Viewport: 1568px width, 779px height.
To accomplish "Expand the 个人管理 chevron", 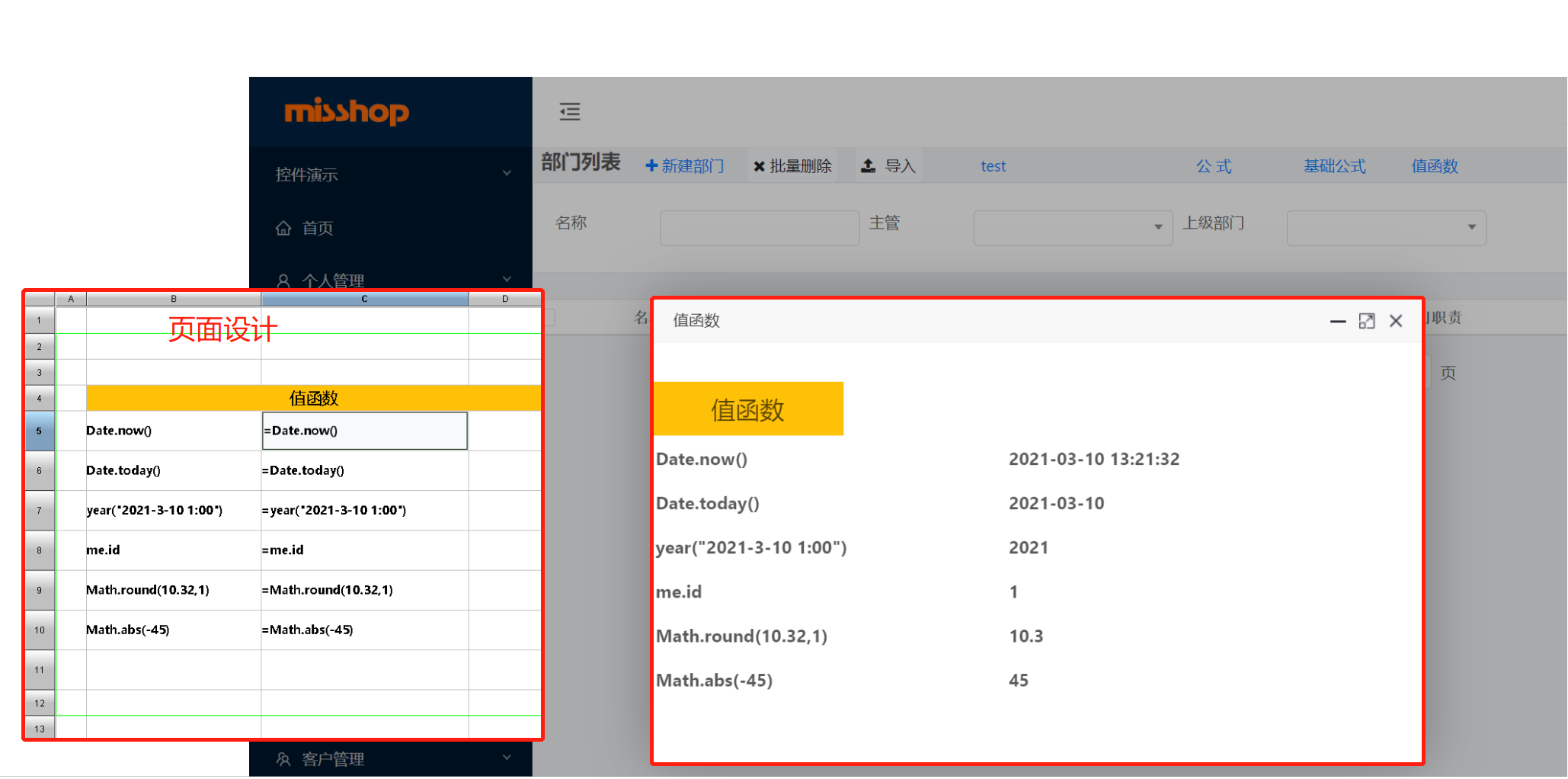I will 507,279.
